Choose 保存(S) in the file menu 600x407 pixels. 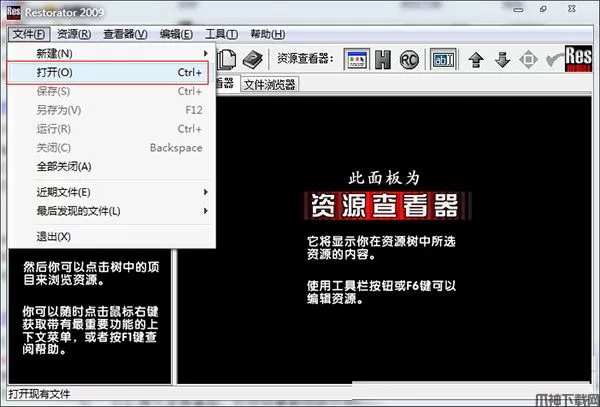pos(111,91)
